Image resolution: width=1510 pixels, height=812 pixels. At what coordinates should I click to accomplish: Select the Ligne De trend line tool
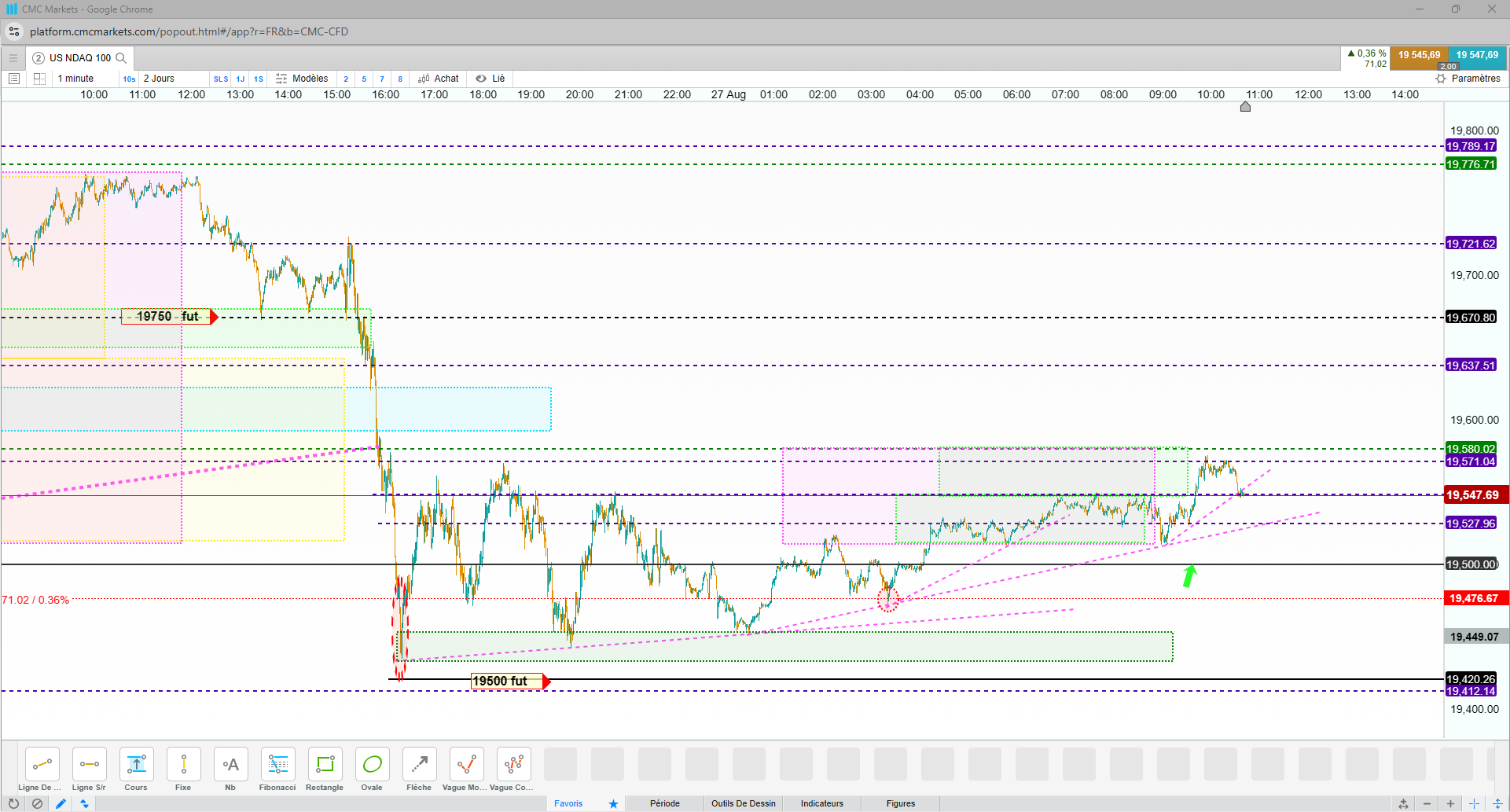(42, 764)
